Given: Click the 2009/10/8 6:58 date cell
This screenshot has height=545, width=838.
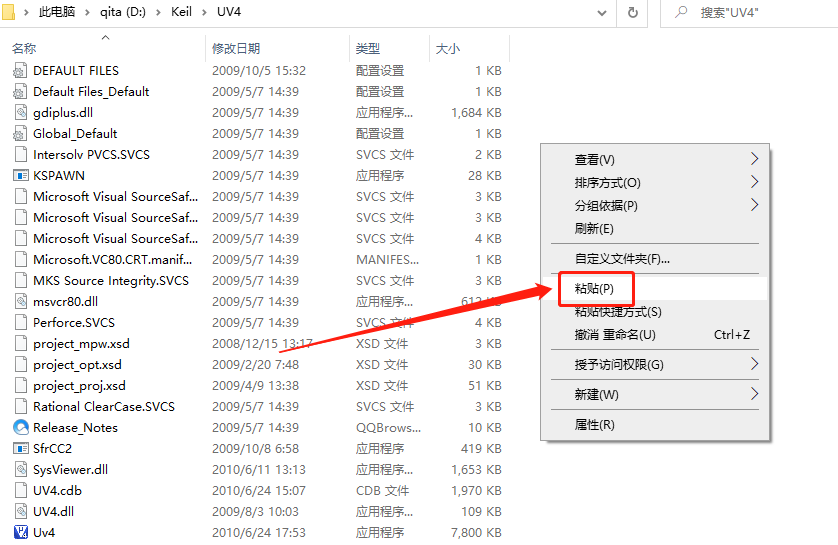Looking at the screenshot, I should tap(255, 449).
